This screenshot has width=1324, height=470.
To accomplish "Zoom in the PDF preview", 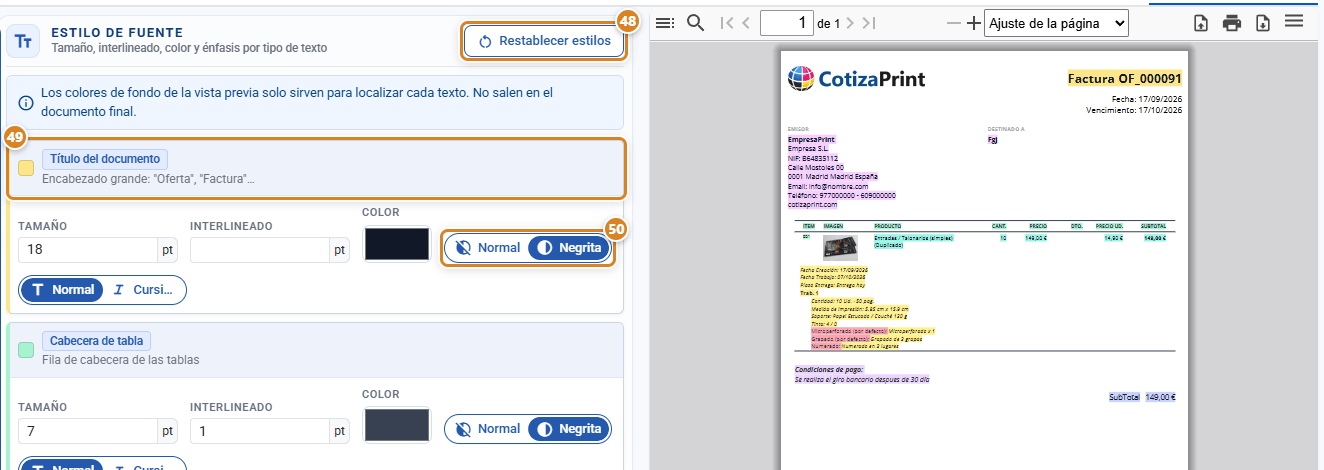I will (x=973, y=22).
